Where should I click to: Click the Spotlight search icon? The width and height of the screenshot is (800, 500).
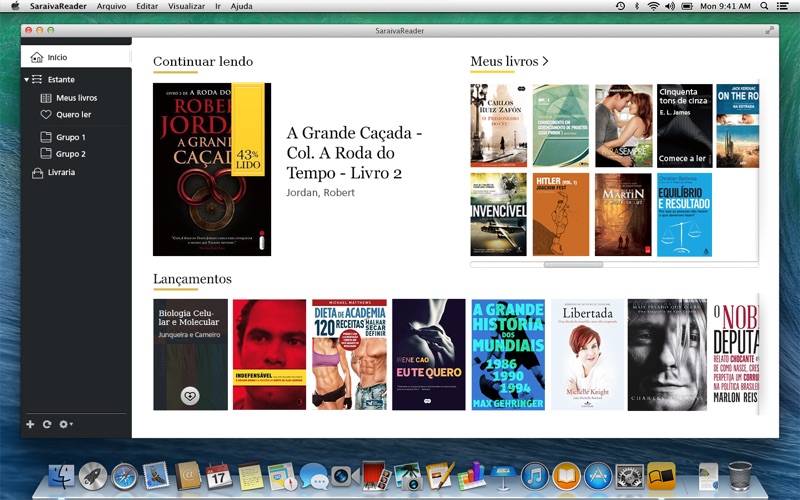point(764,6)
